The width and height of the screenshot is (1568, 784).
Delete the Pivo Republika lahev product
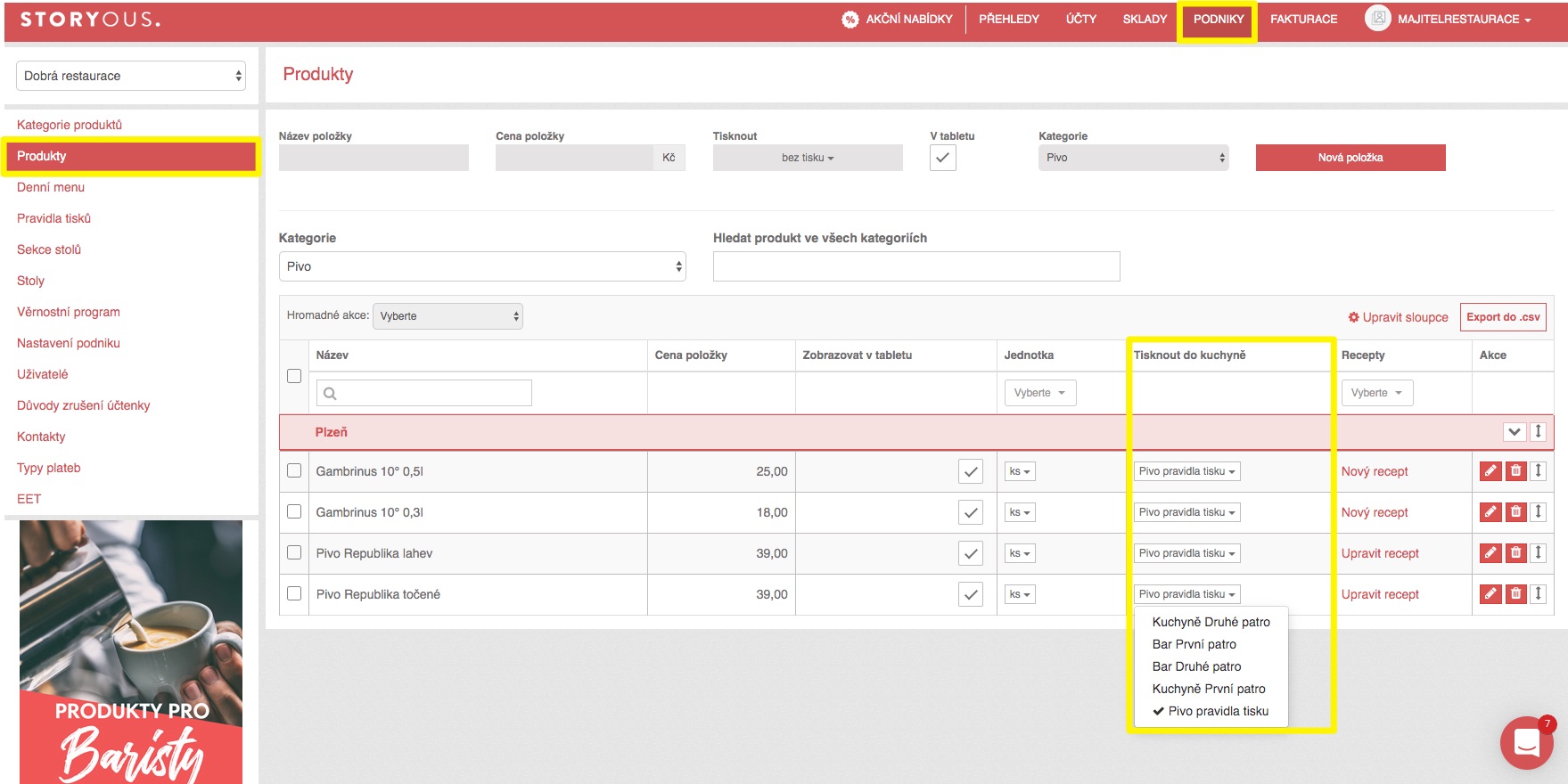pos(1515,552)
